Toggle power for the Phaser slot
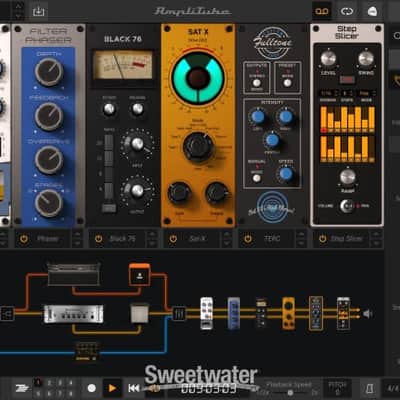400x400 pixels. 24,239
